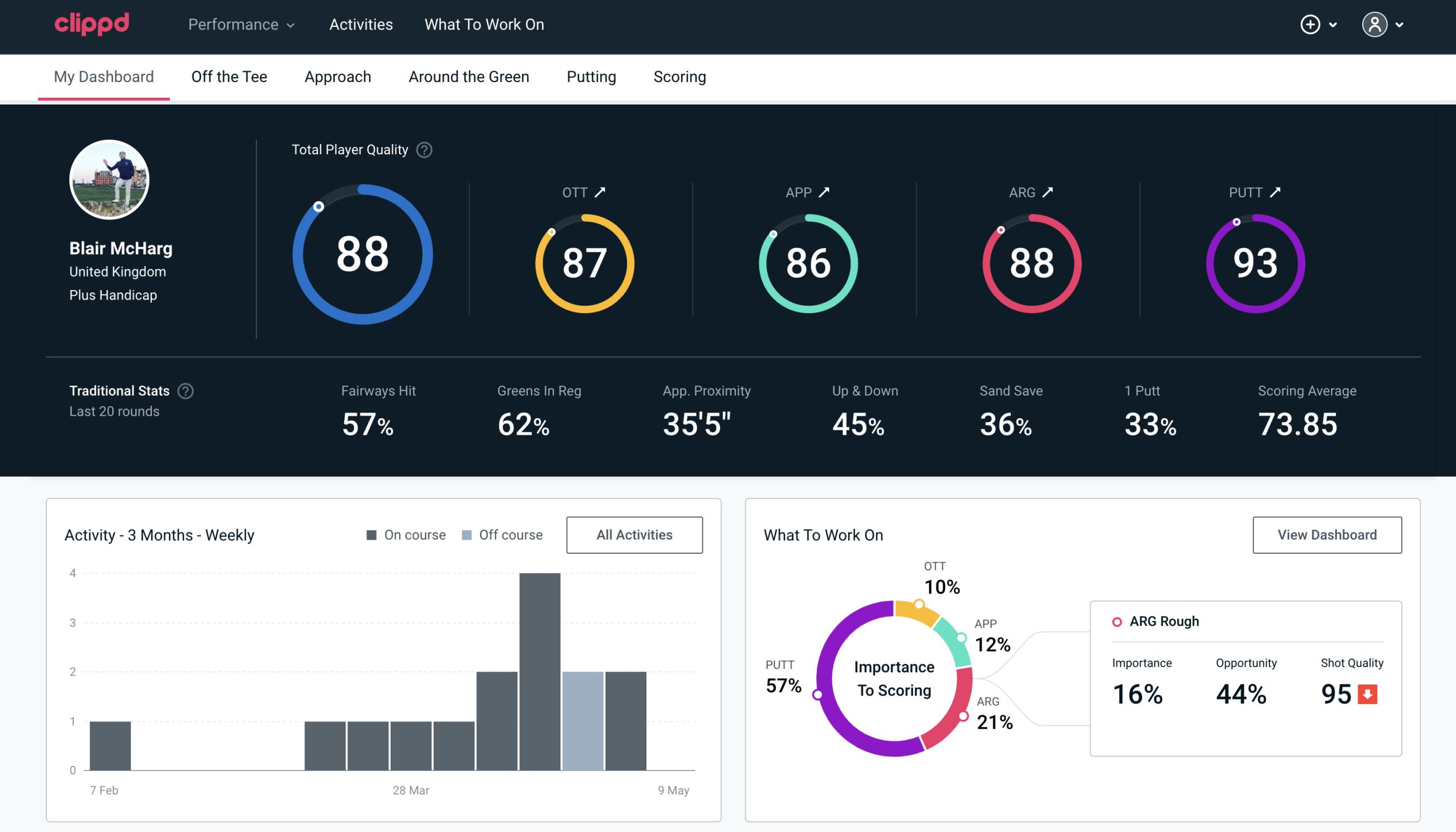
Task: Expand the user account menu chevron
Action: tap(1400, 25)
